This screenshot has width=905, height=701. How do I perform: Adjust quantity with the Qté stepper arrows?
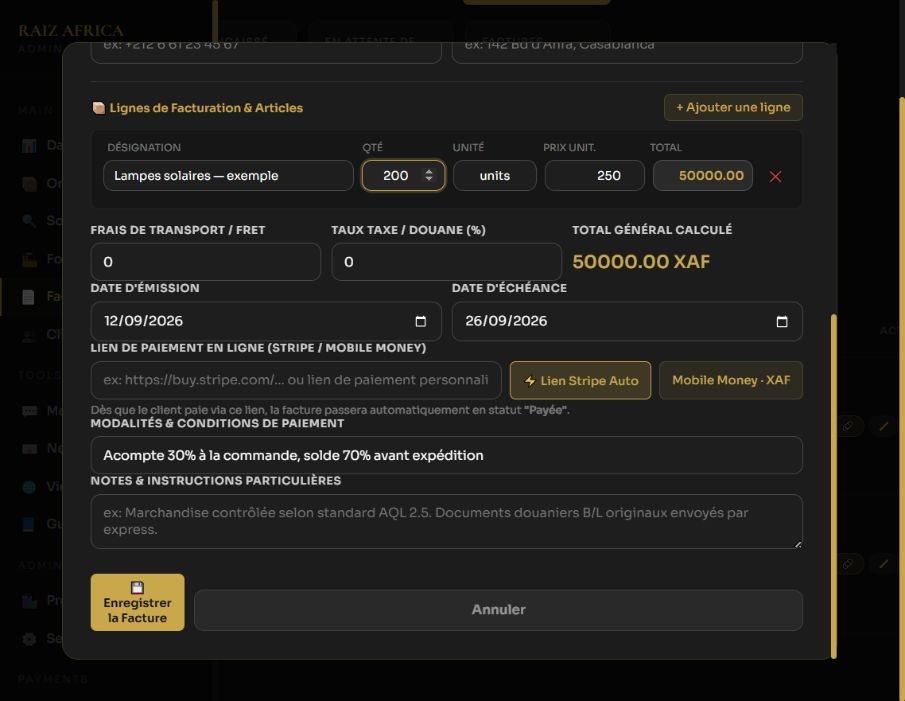[x=429, y=175]
